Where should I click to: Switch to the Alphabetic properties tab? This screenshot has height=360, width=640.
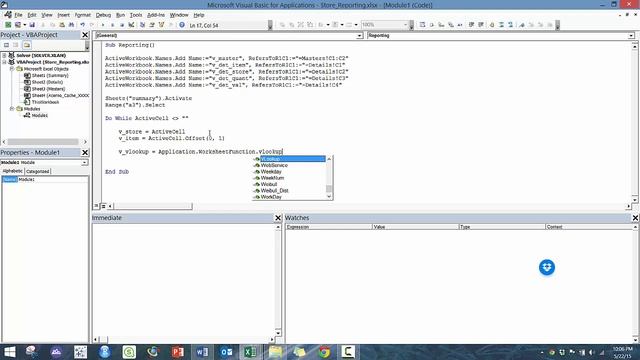(x=13, y=171)
